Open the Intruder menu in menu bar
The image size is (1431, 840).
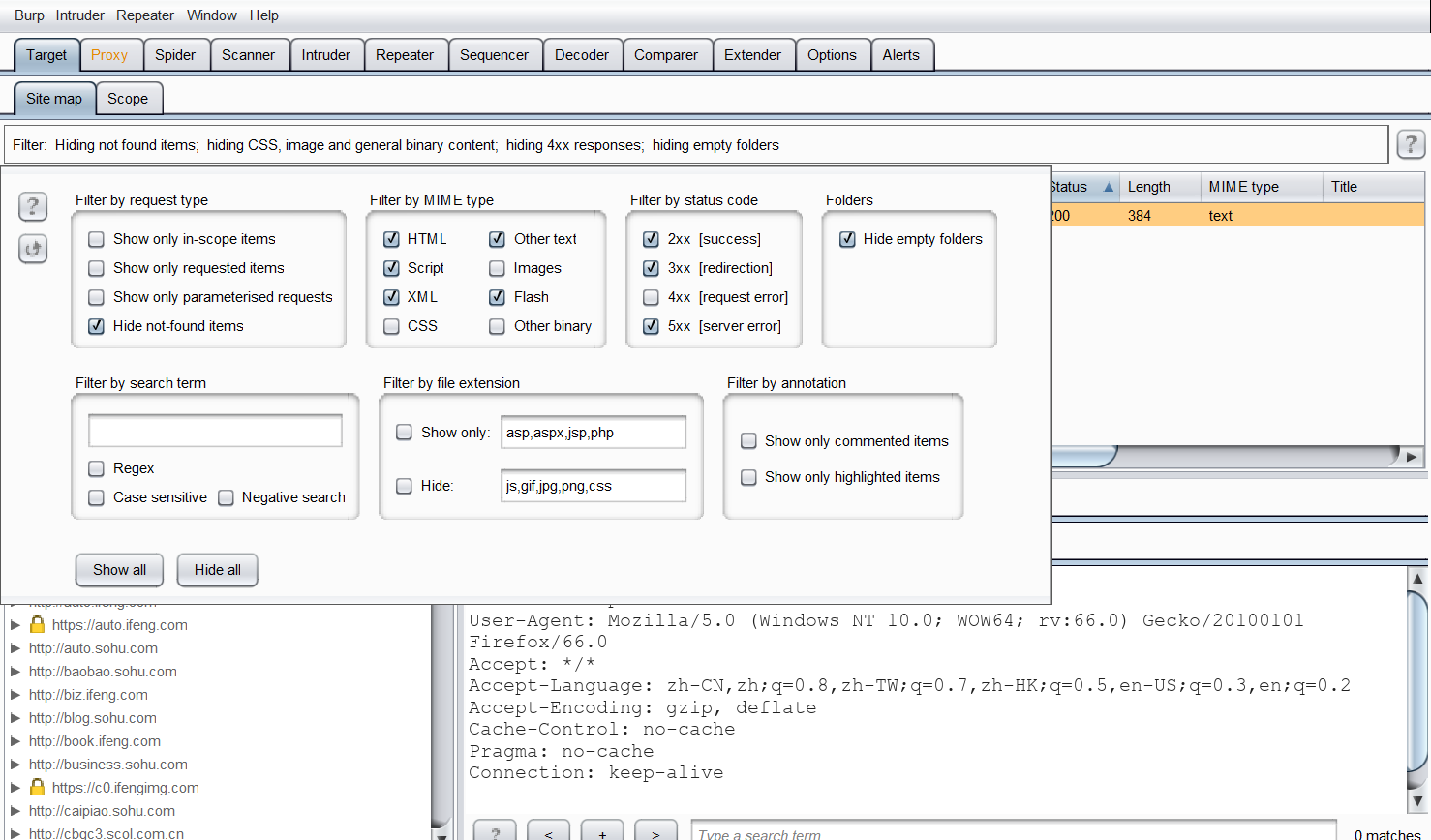tap(80, 15)
